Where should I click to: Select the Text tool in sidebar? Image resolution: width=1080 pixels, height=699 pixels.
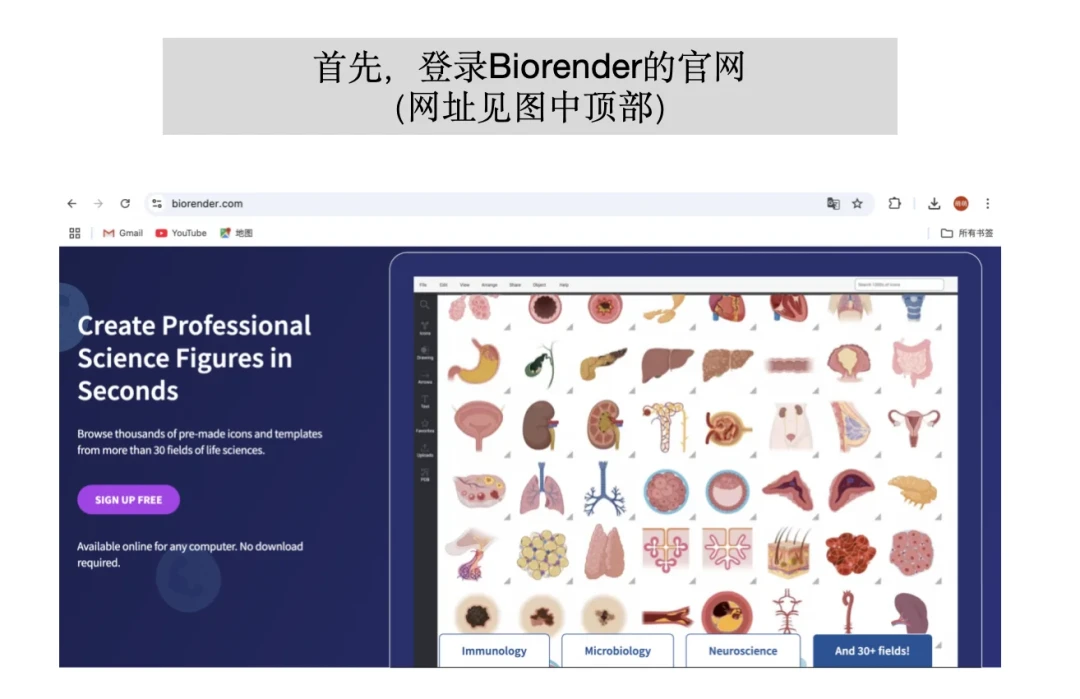tap(424, 402)
